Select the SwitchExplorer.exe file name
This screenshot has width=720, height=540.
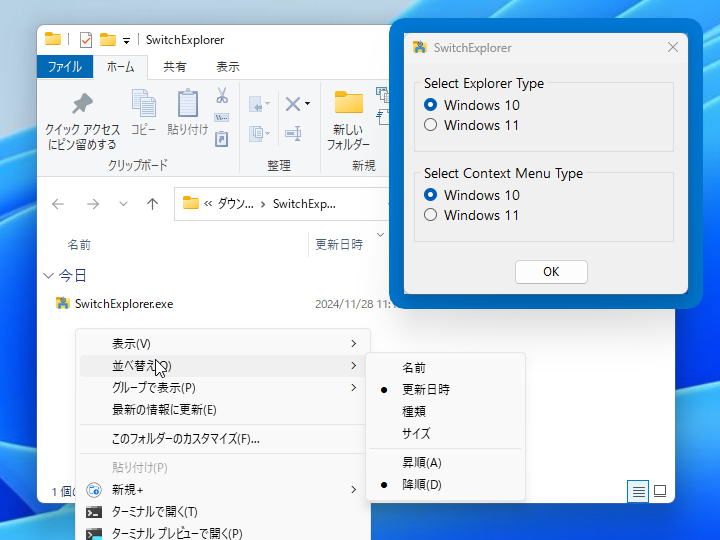(124, 304)
